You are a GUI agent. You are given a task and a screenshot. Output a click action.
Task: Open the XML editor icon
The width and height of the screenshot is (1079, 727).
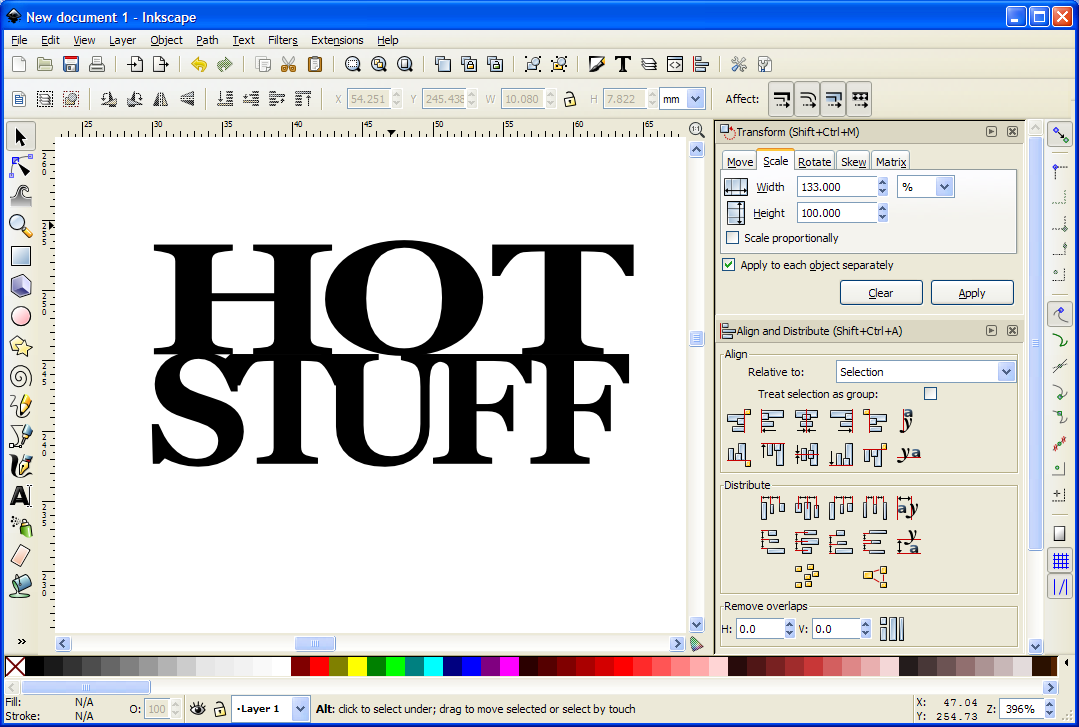click(675, 65)
